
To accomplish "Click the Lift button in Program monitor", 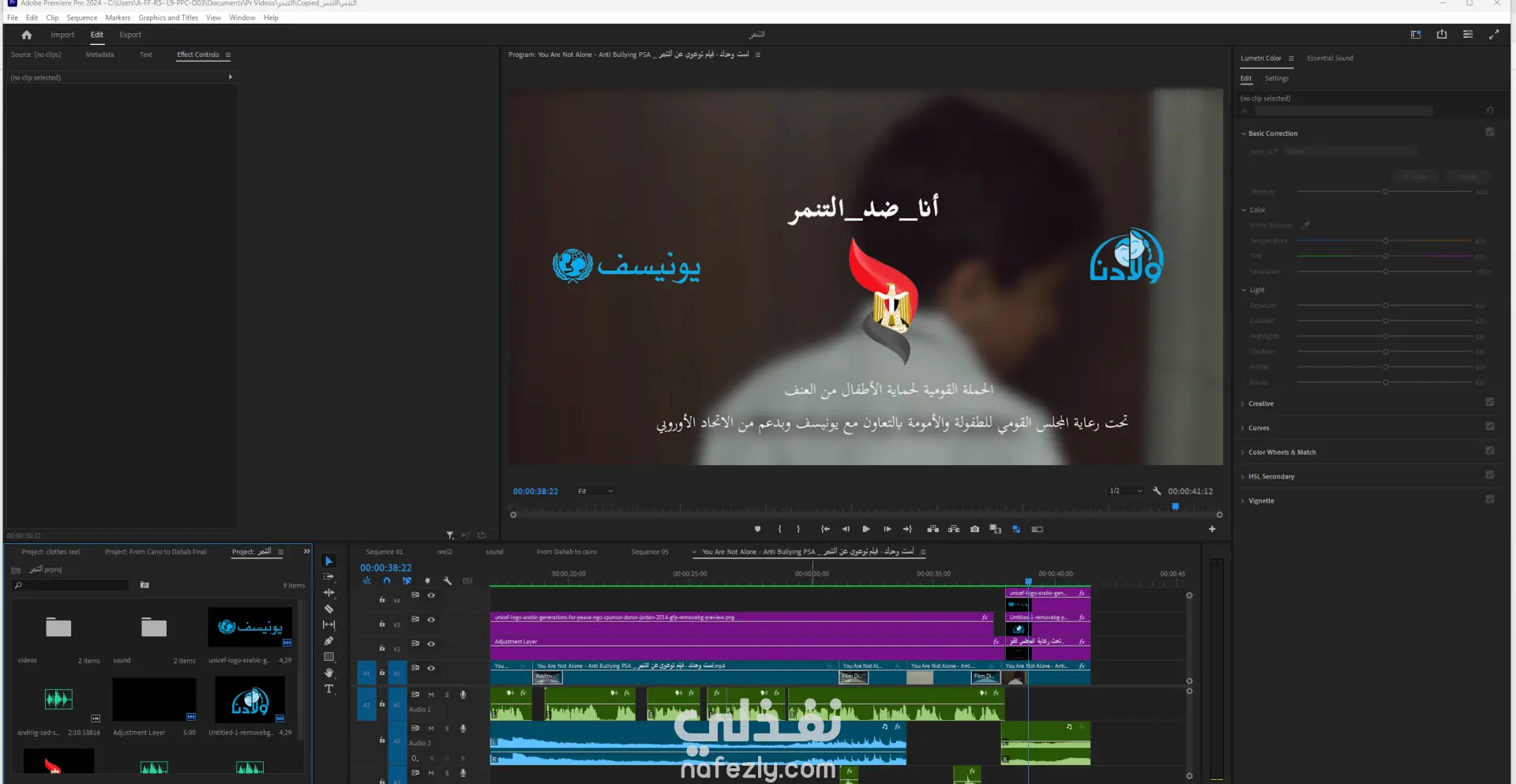I will (933, 529).
